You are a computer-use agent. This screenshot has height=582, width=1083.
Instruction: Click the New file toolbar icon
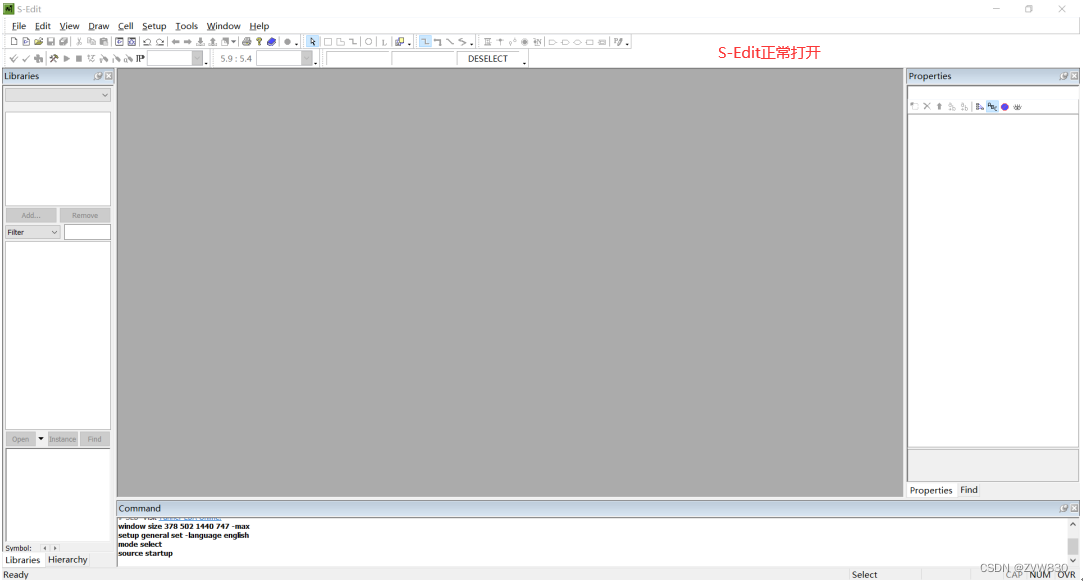[x=14, y=41]
